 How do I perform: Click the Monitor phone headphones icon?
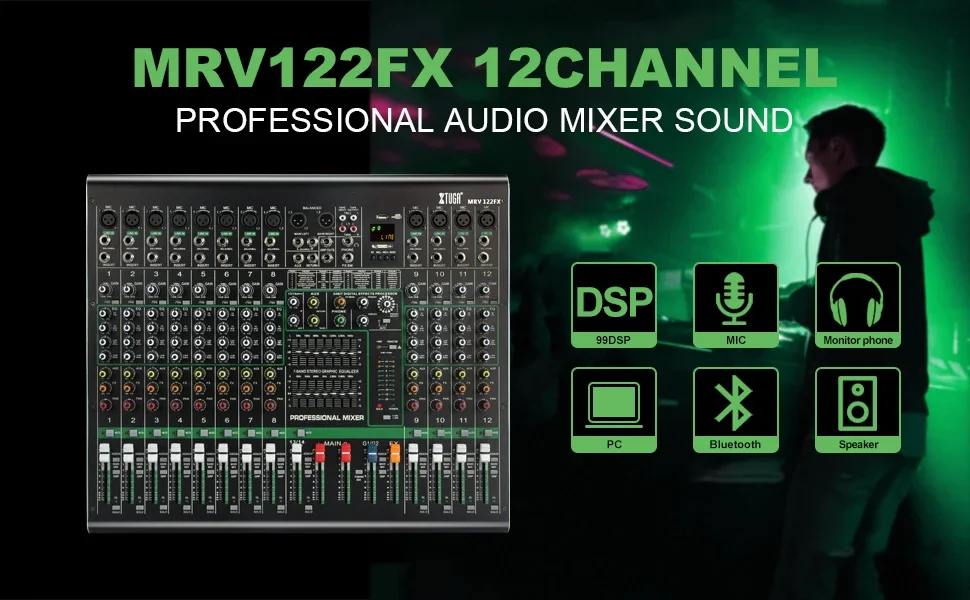coord(857,304)
